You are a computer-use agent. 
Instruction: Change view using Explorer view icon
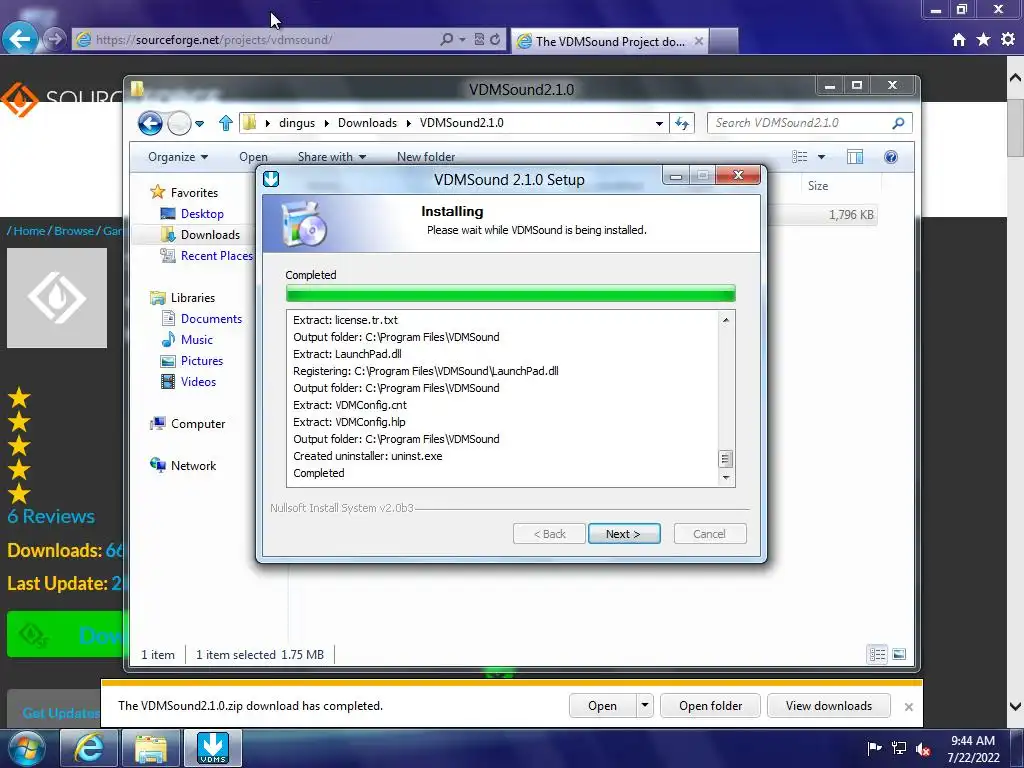tap(799, 157)
